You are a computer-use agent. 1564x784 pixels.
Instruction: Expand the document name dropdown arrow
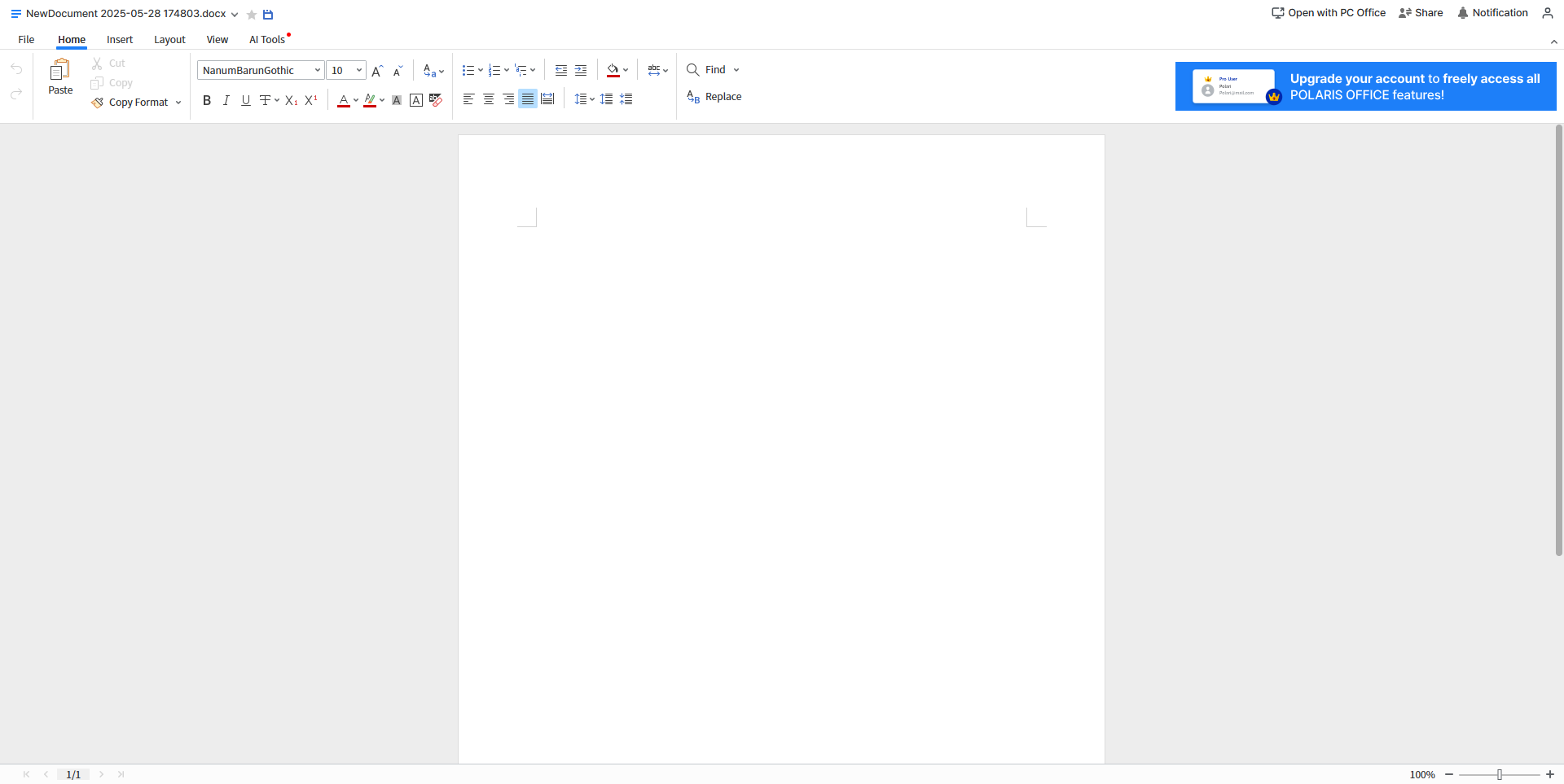[235, 15]
